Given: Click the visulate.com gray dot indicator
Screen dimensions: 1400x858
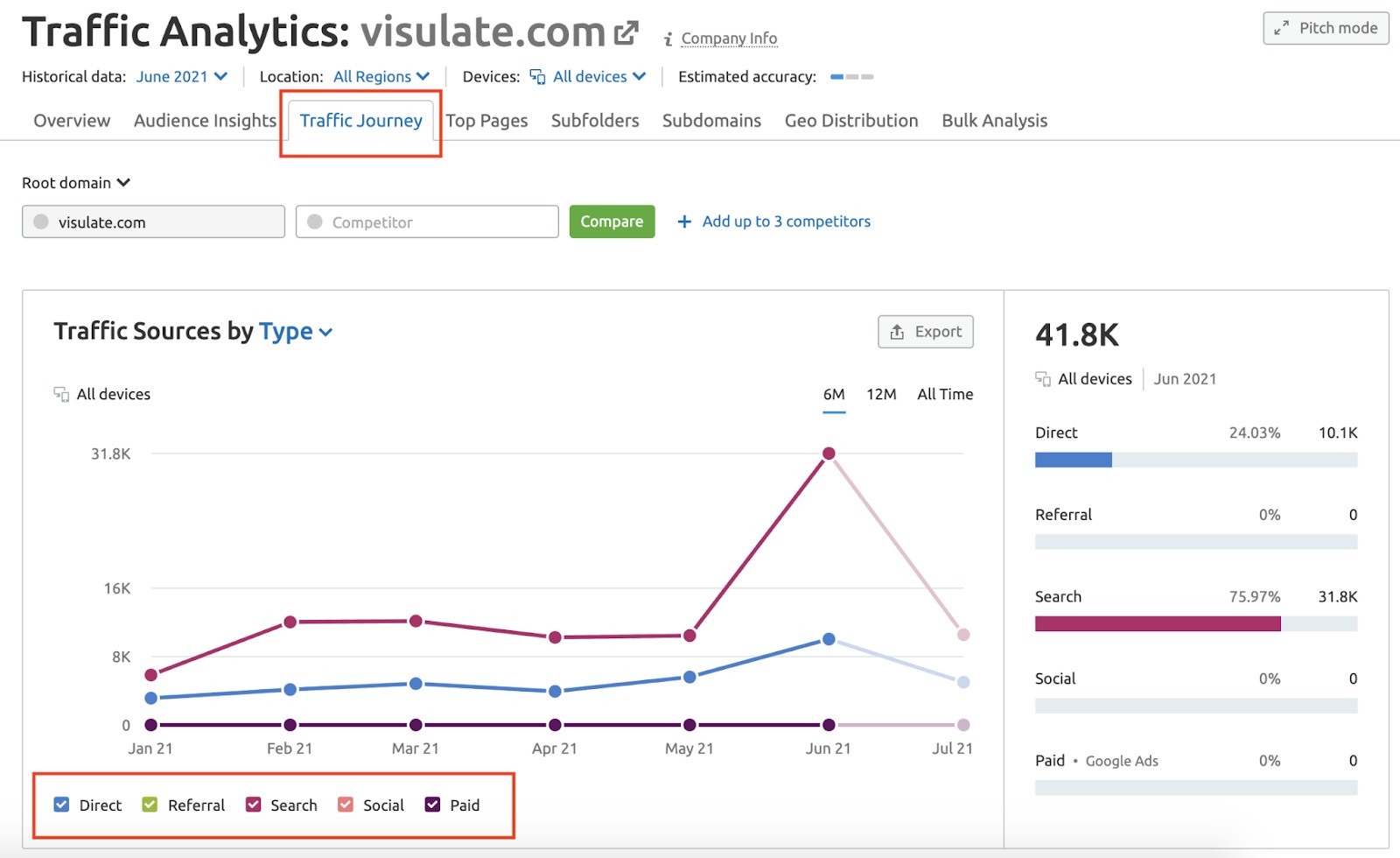Looking at the screenshot, I should pyautogui.click(x=41, y=222).
